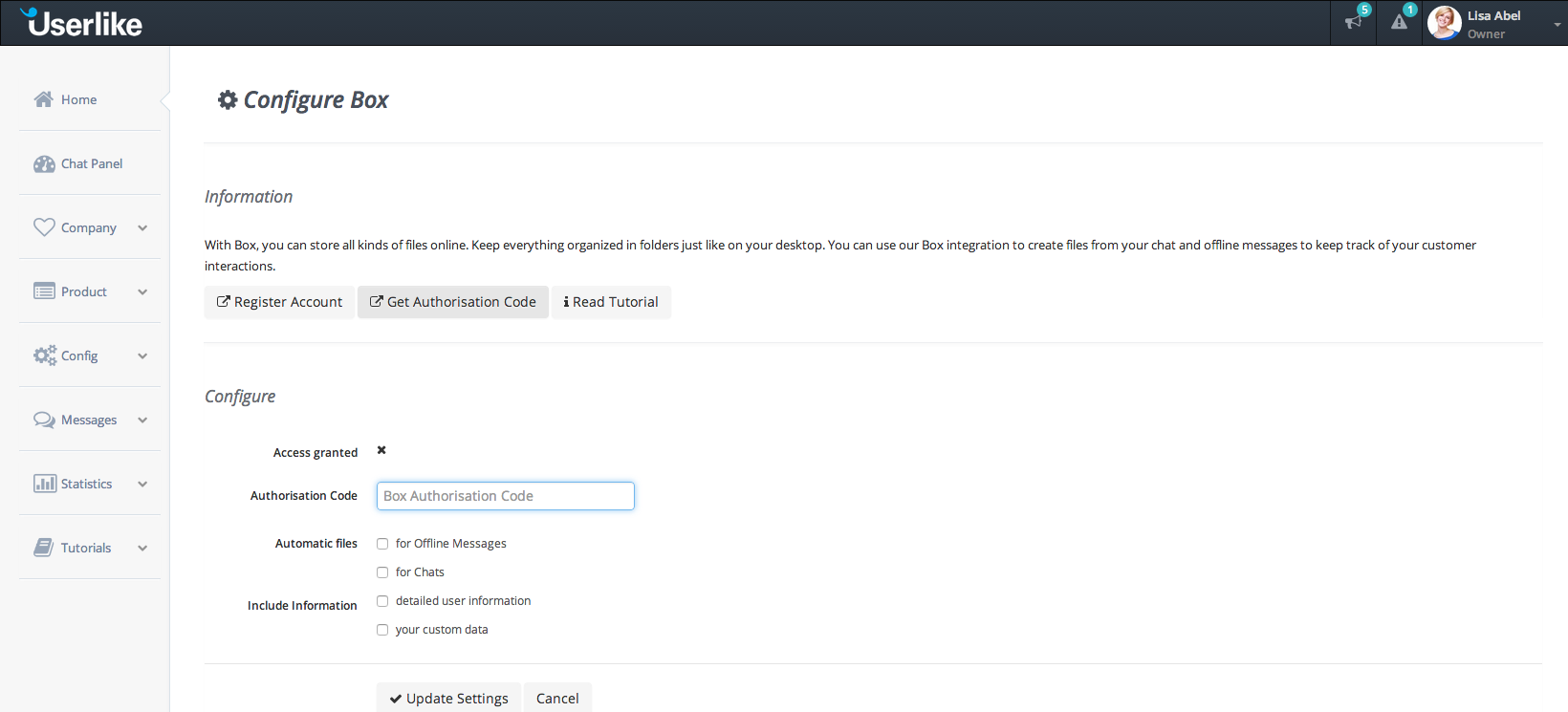
Task: Click Lisa Abel's profile avatar
Action: [x=1444, y=22]
